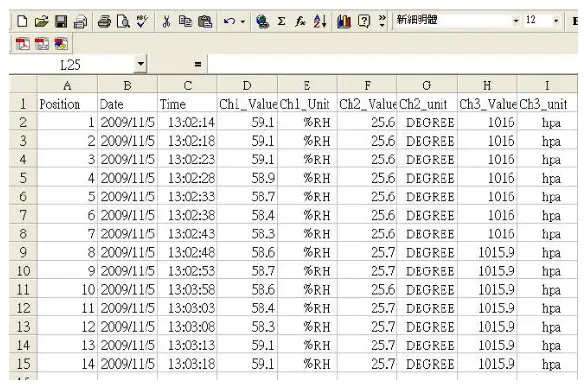Expand the Name Box dropdown
The image size is (584, 385).
140,64
